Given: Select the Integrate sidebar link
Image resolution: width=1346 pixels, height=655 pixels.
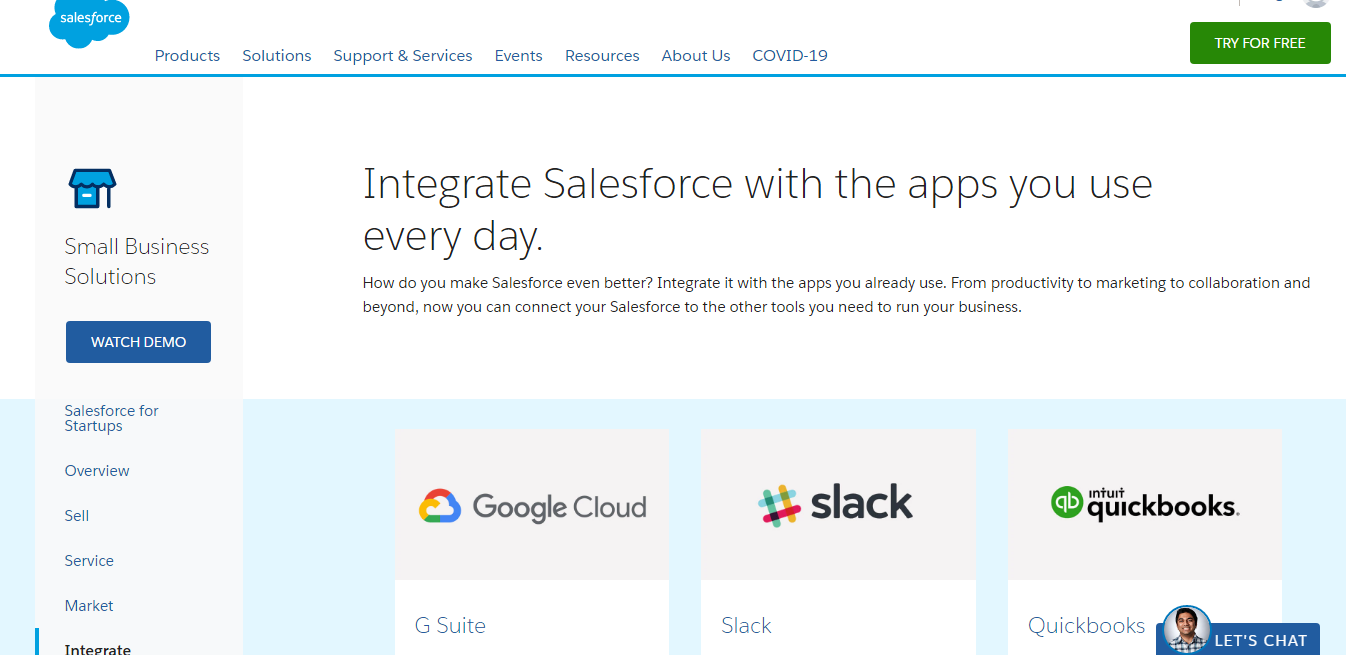Looking at the screenshot, I should tap(98, 649).
